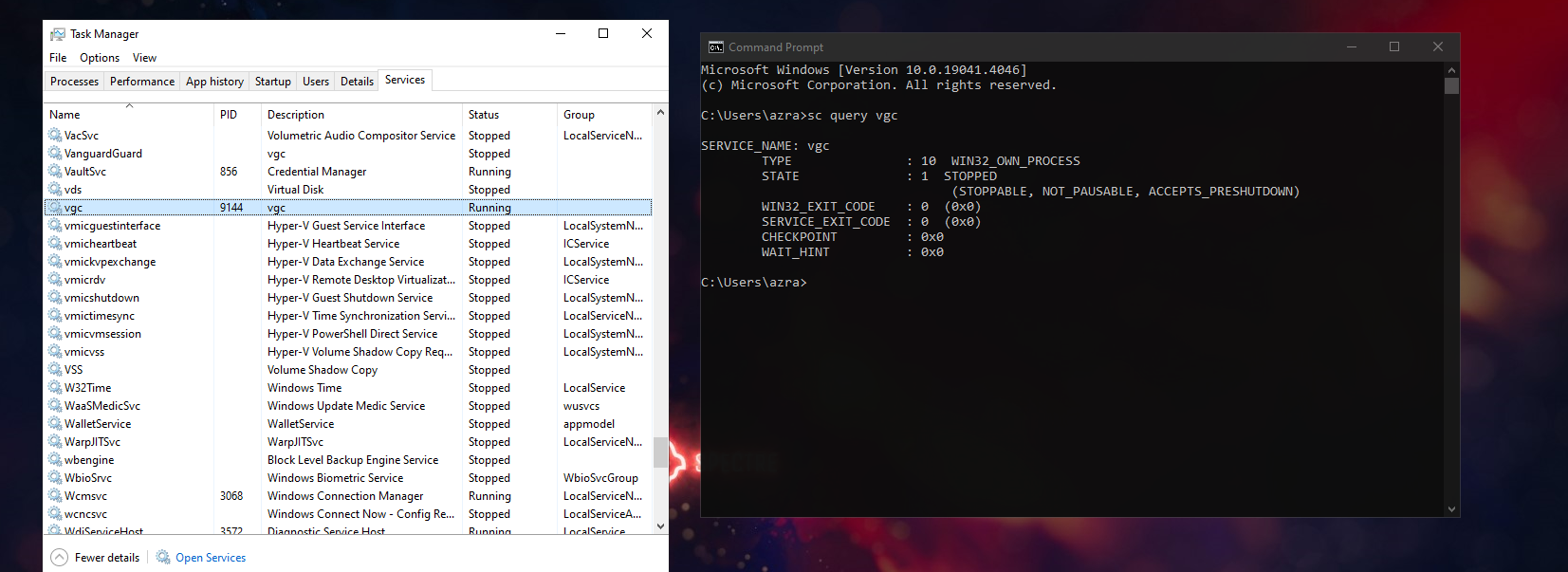Open the Options menu in Task Manager
This screenshot has width=1568, height=572.
[x=100, y=58]
